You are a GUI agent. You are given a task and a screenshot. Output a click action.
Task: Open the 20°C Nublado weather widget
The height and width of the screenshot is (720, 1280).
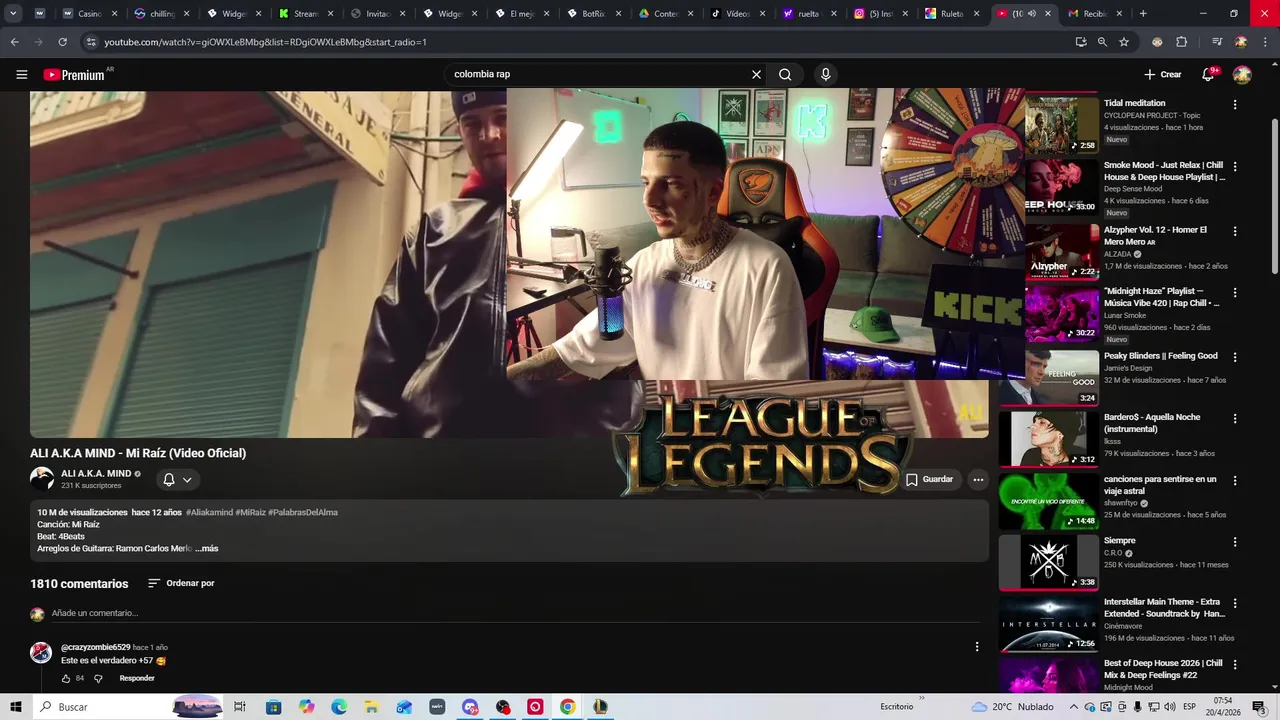click(1011, 707)
